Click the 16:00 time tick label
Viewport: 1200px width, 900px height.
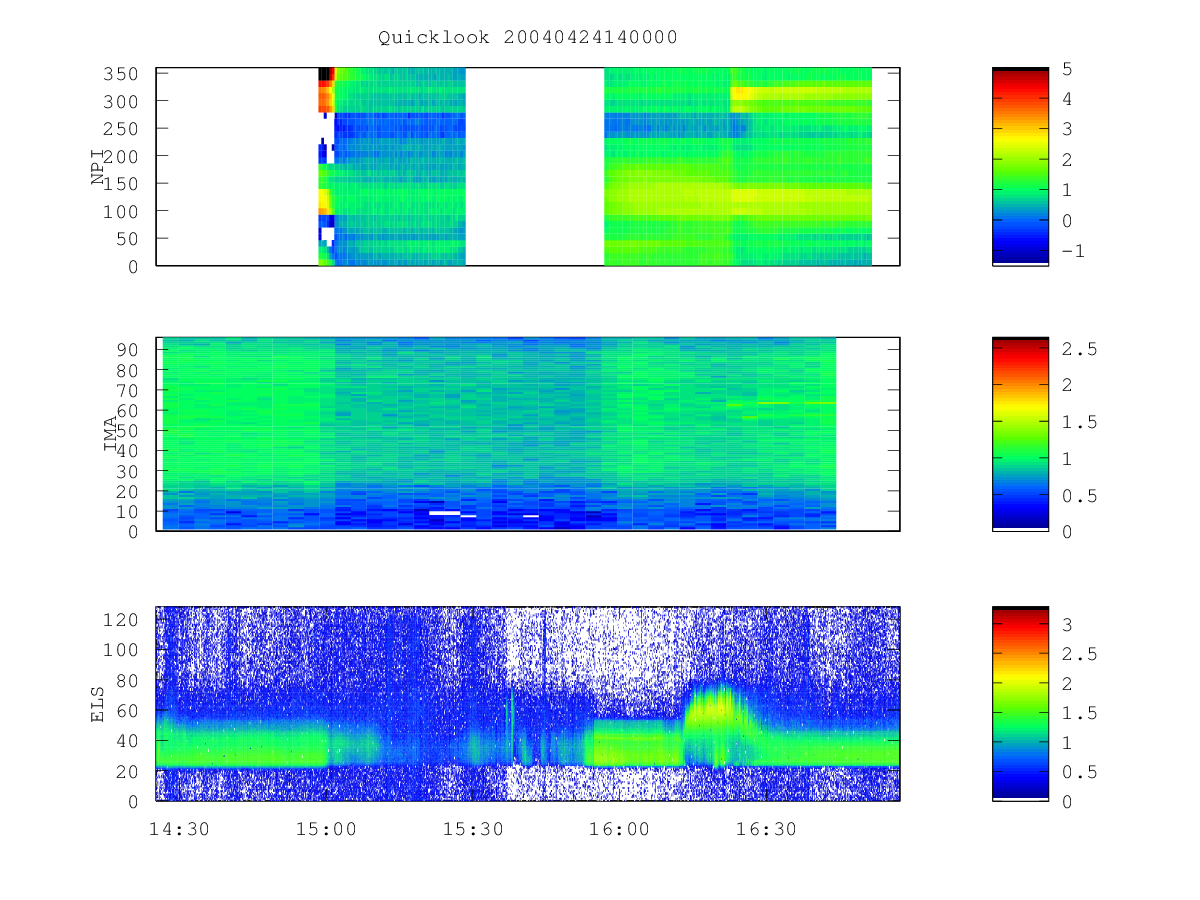point(620,829)
